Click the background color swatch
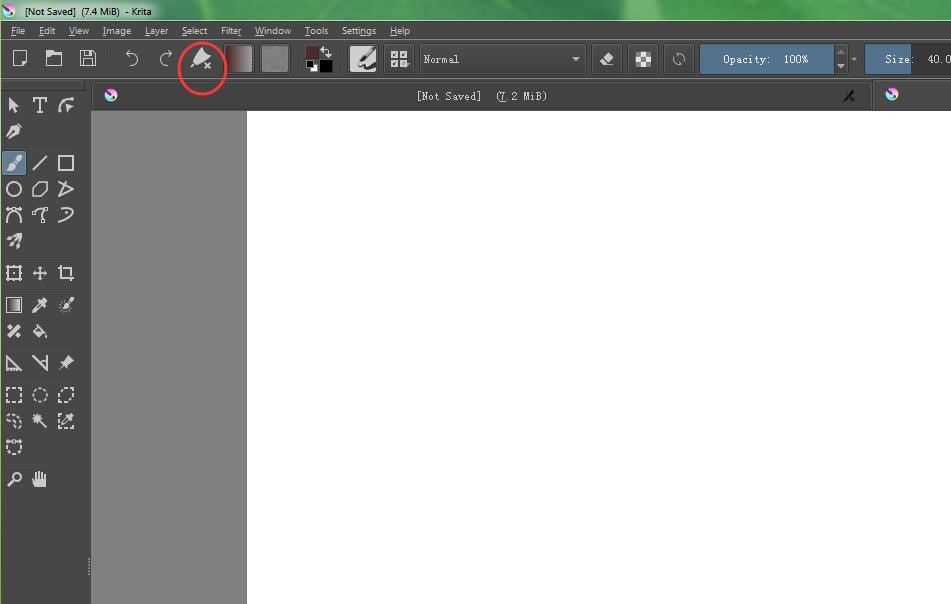This screenshot has height=604, width=951. point(326,65)
